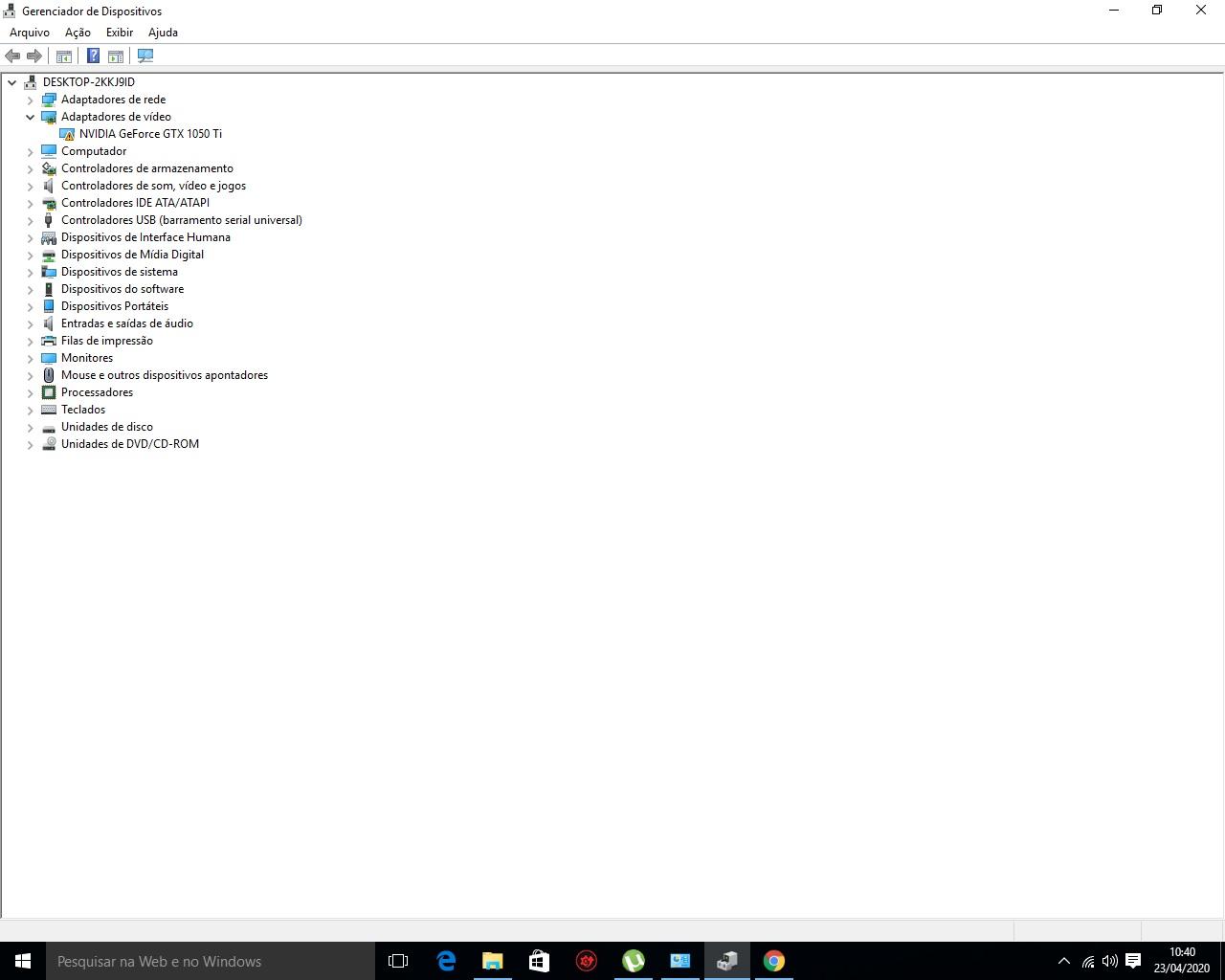Select the Processadores label
This screenshot has width=1225, height=980.
(97, 392)
